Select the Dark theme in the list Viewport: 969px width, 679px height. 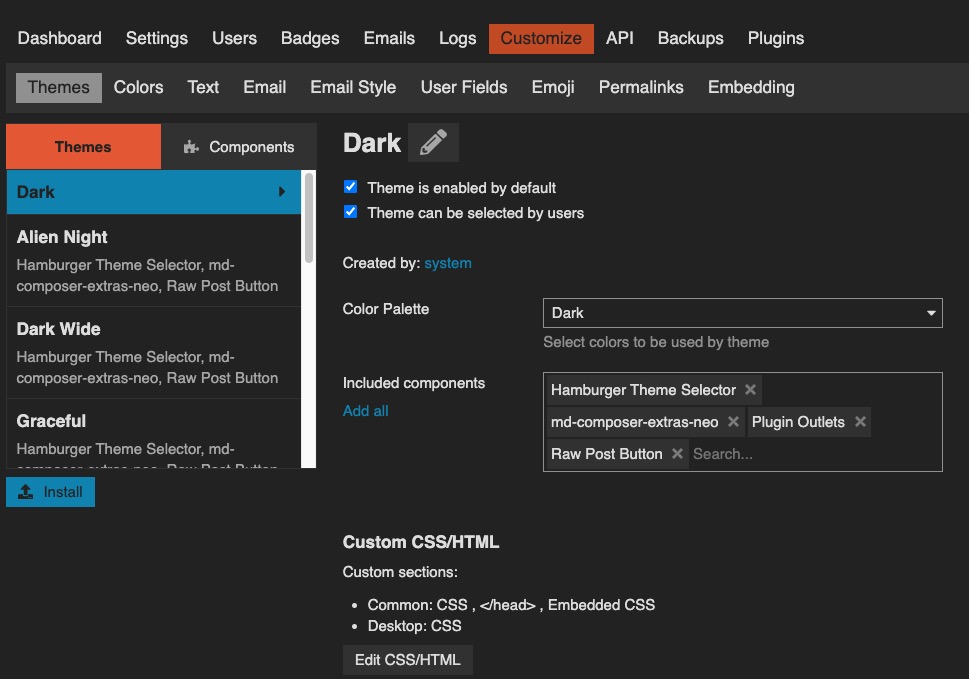[153, 192]
